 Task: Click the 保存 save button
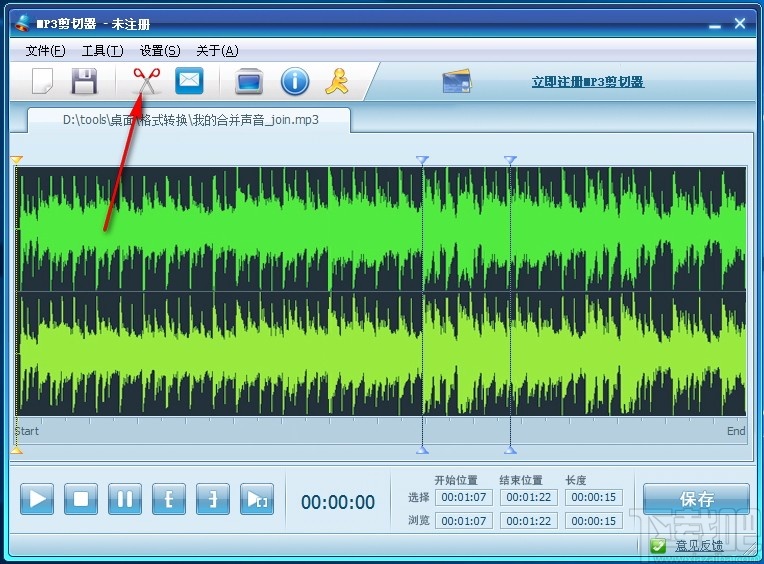point(696,499)
